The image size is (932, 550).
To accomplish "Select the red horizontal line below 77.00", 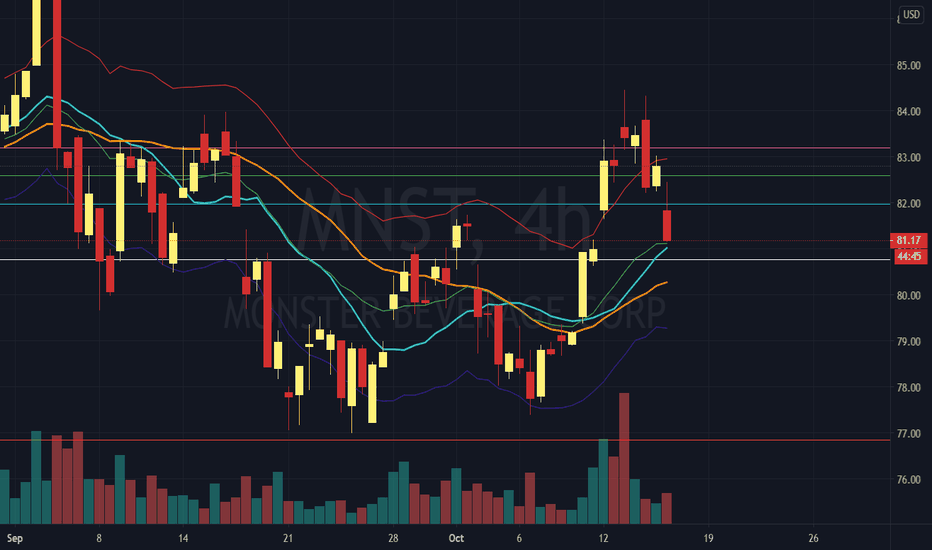I will (x=445, y=440).
